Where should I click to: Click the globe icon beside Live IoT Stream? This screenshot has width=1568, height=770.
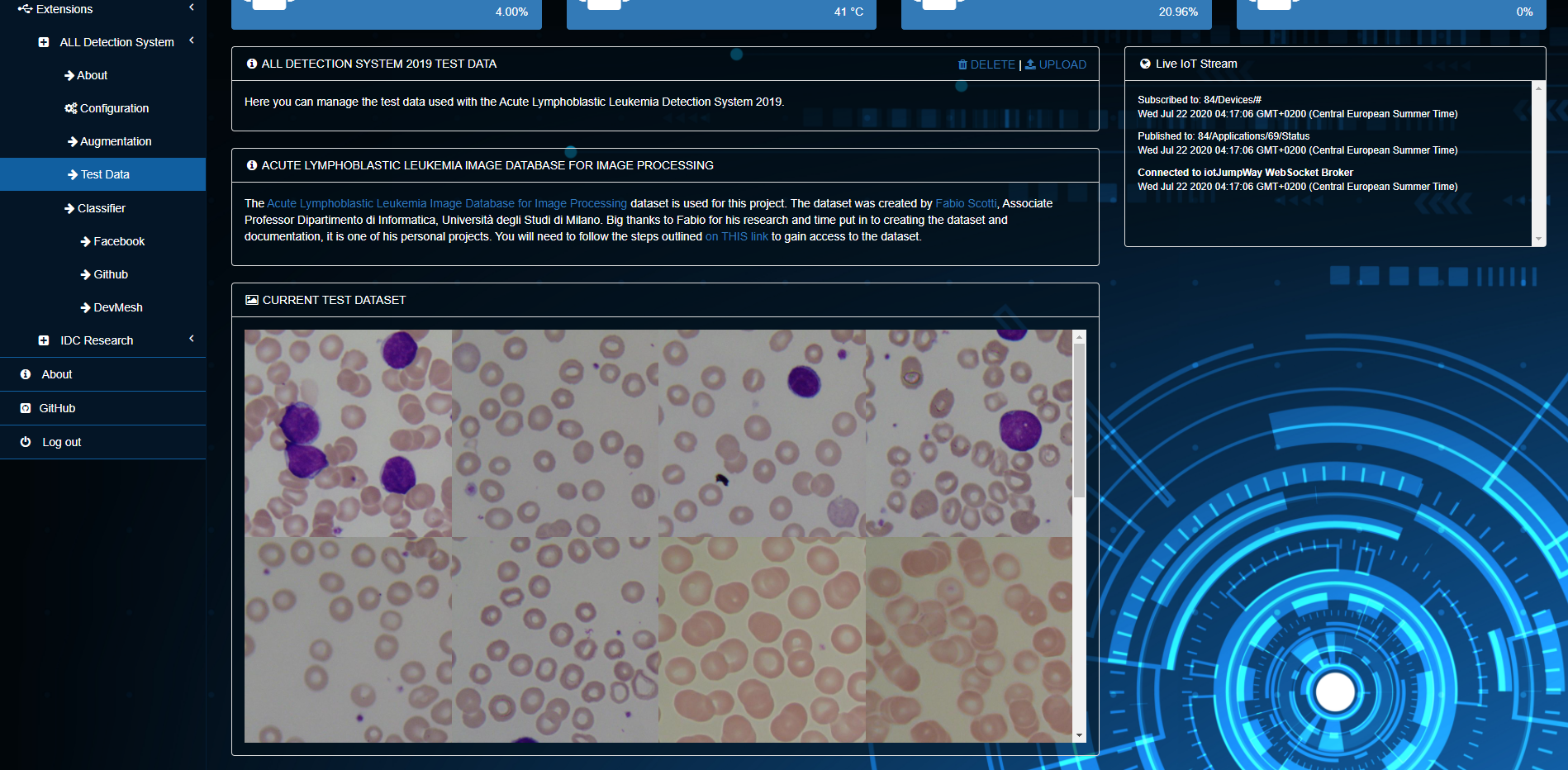pyautogui.click(x=1145, y=64)
